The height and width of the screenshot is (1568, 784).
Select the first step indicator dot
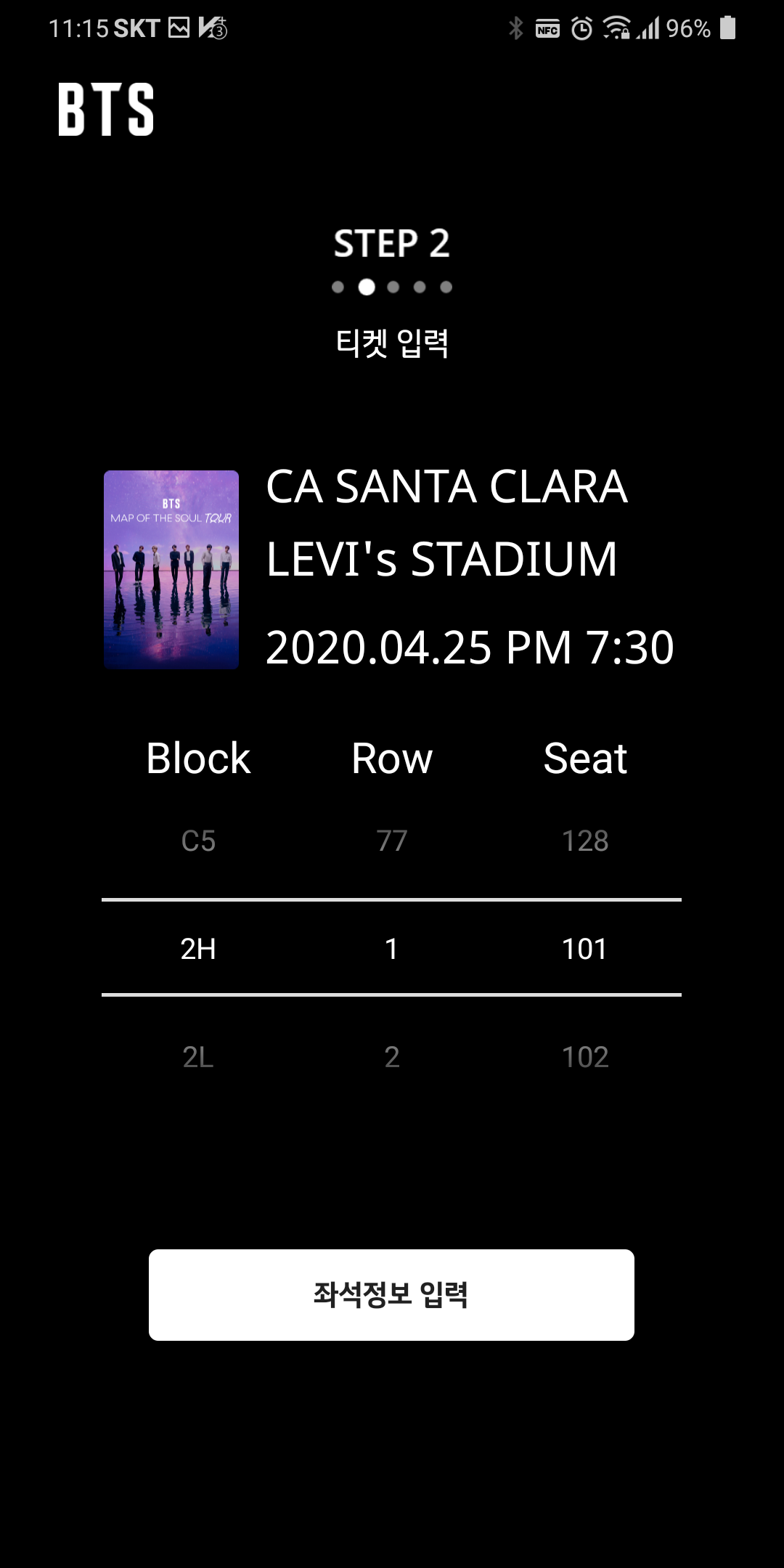click(x=338, y=287)
